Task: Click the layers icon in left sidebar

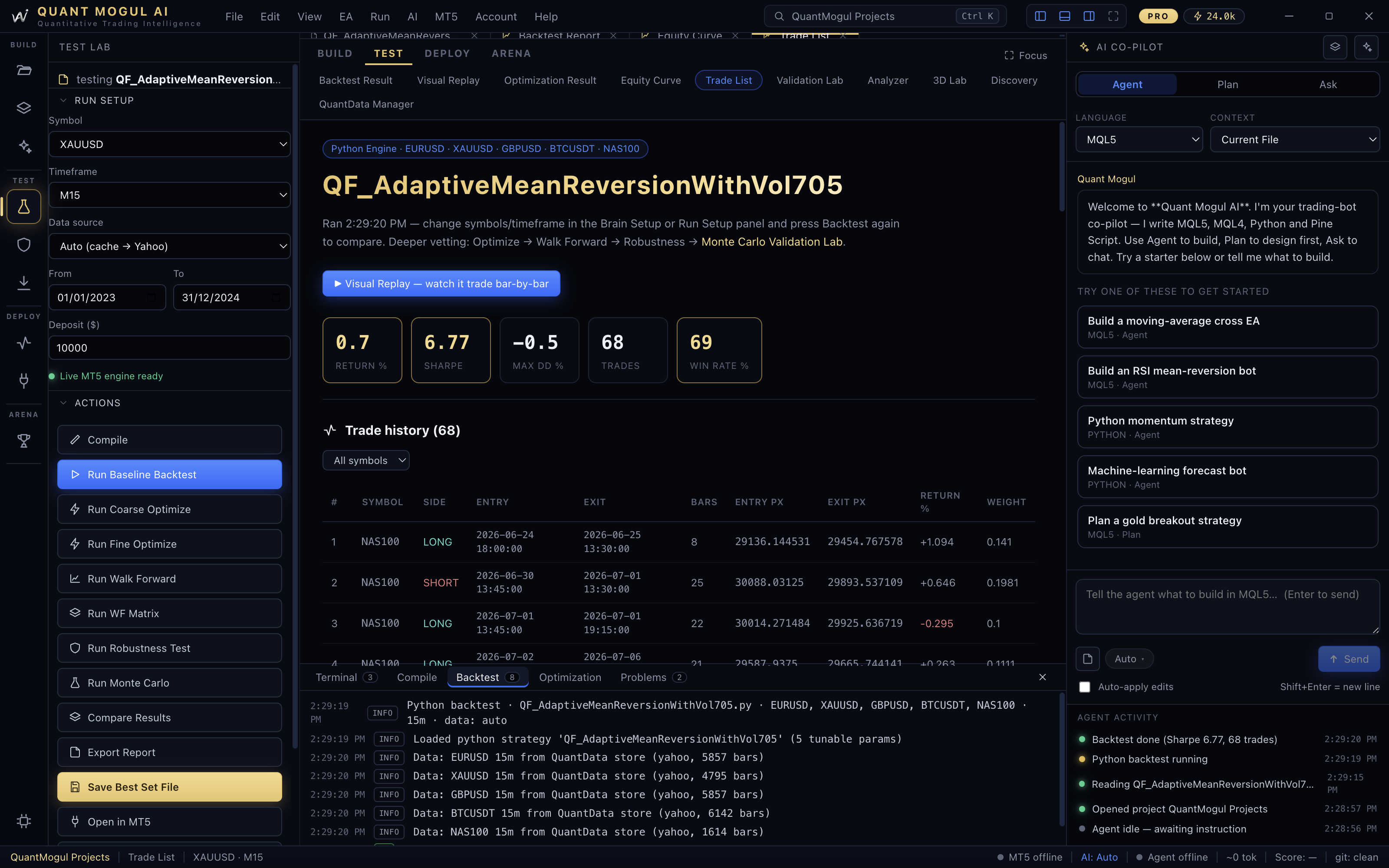Action: (x=23, y=108)
